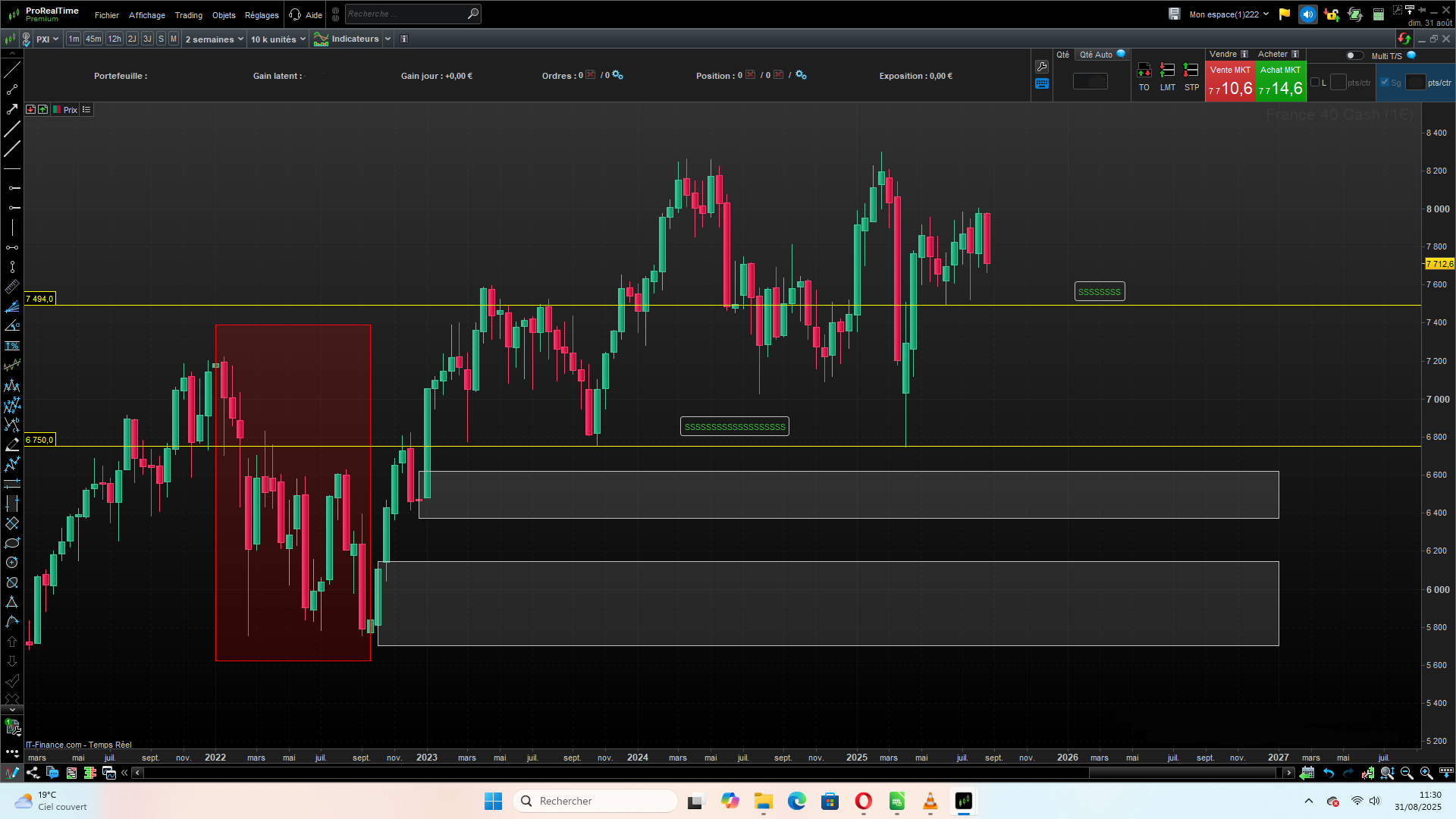Toggle the Multi T/S switch
This screenshot has width=1456, height=819.
[1354, 55]
